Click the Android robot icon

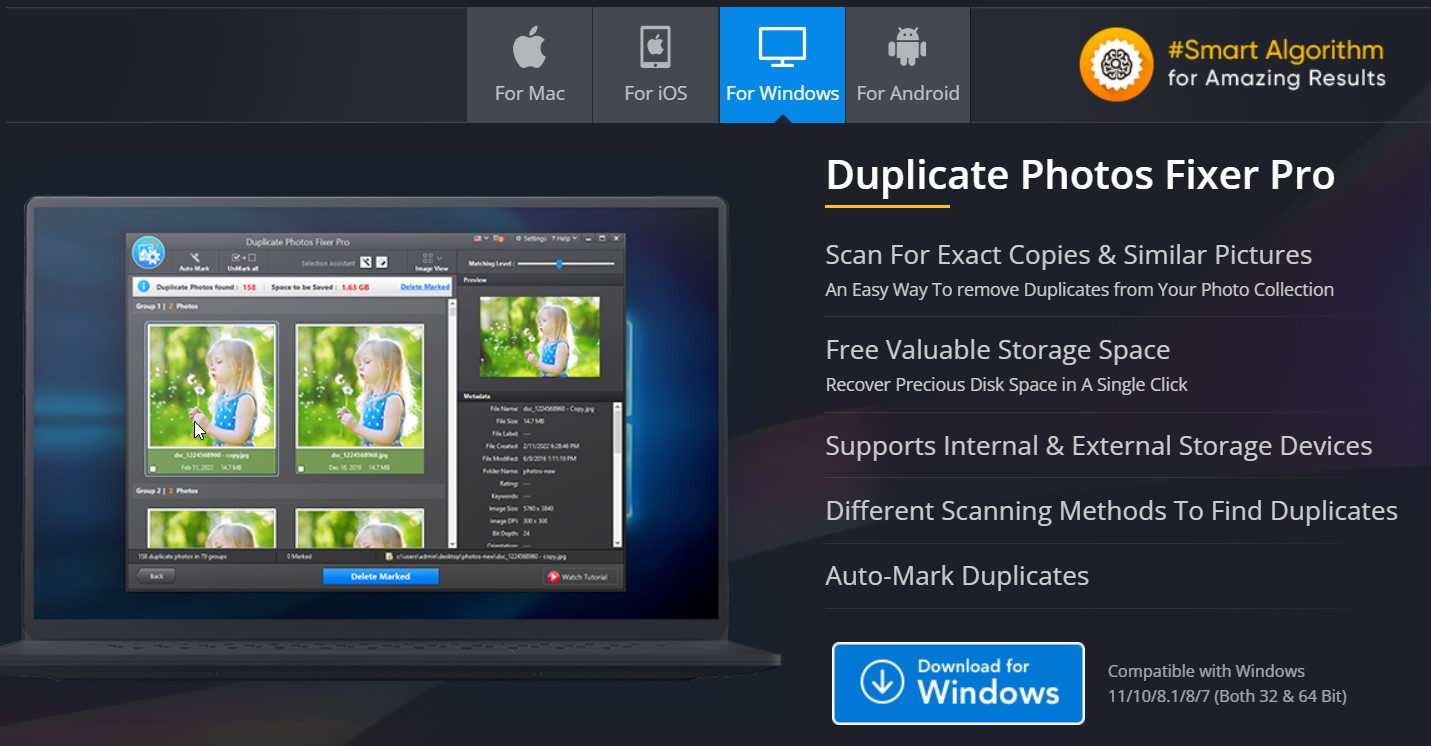pos(907,47)
